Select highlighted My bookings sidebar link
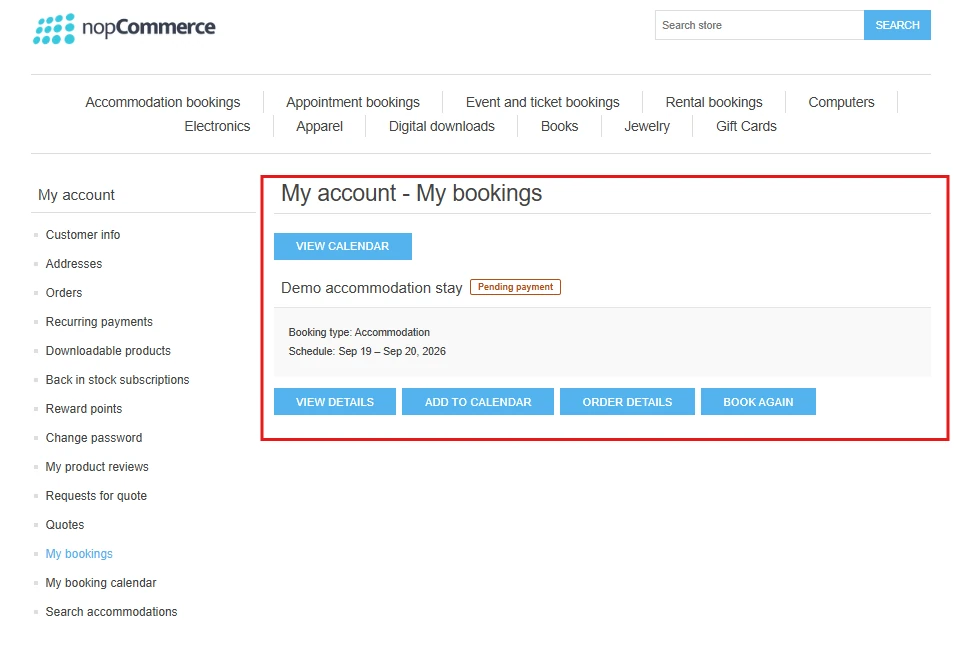This screenshot has width=972, height=647. pos(79,554)
